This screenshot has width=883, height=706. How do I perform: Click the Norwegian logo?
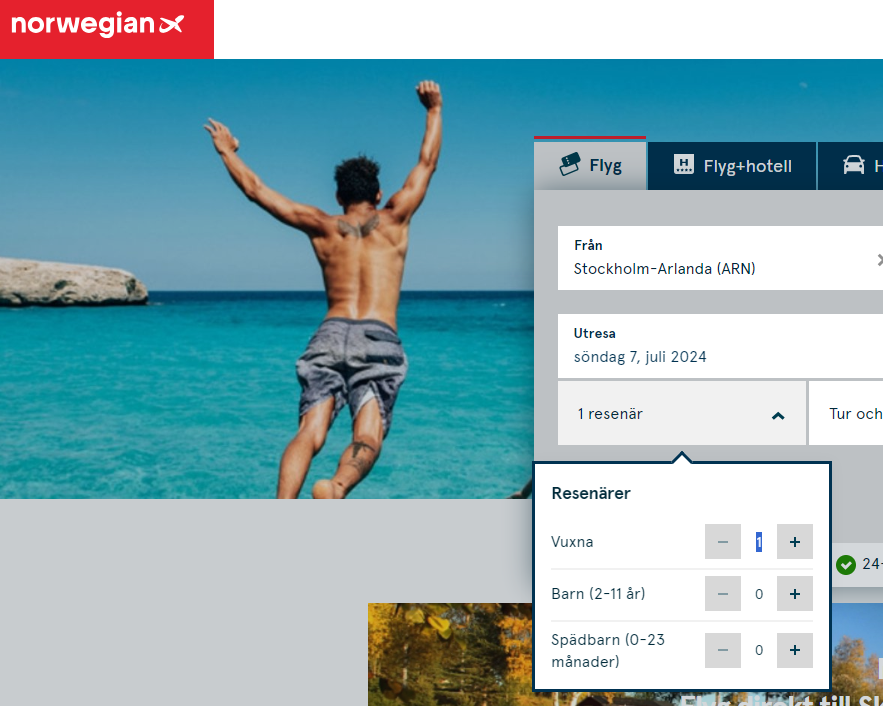[x=98, y=26]
